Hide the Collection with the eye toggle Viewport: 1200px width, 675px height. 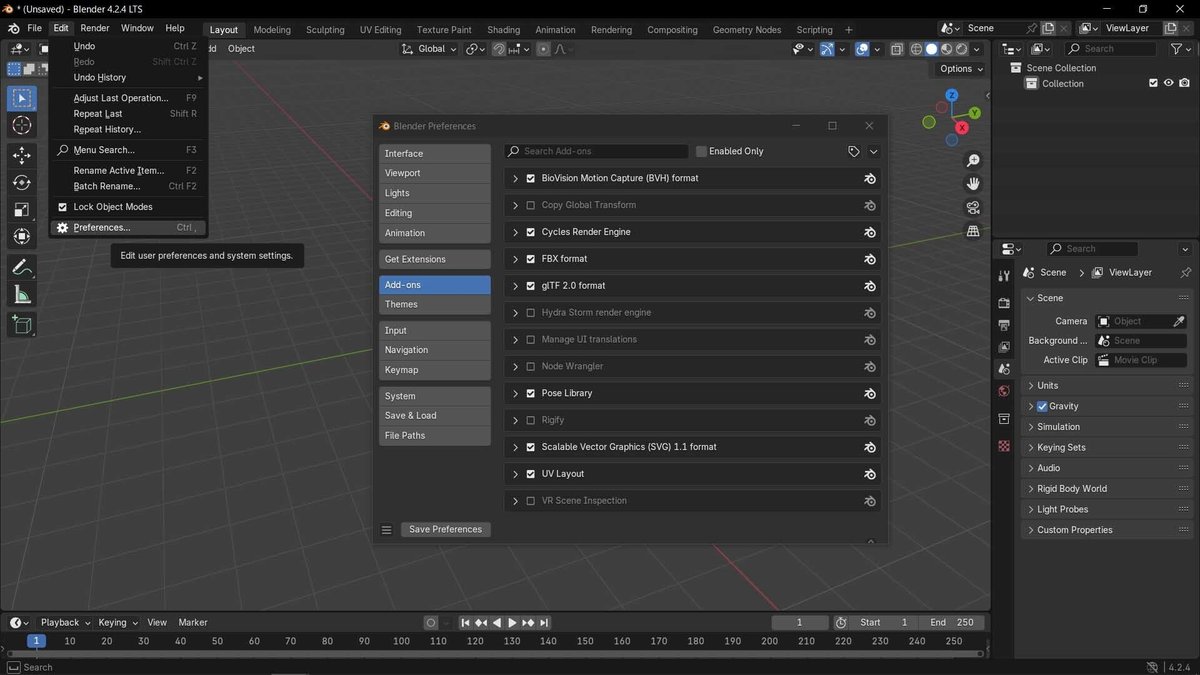point(1168,83)
